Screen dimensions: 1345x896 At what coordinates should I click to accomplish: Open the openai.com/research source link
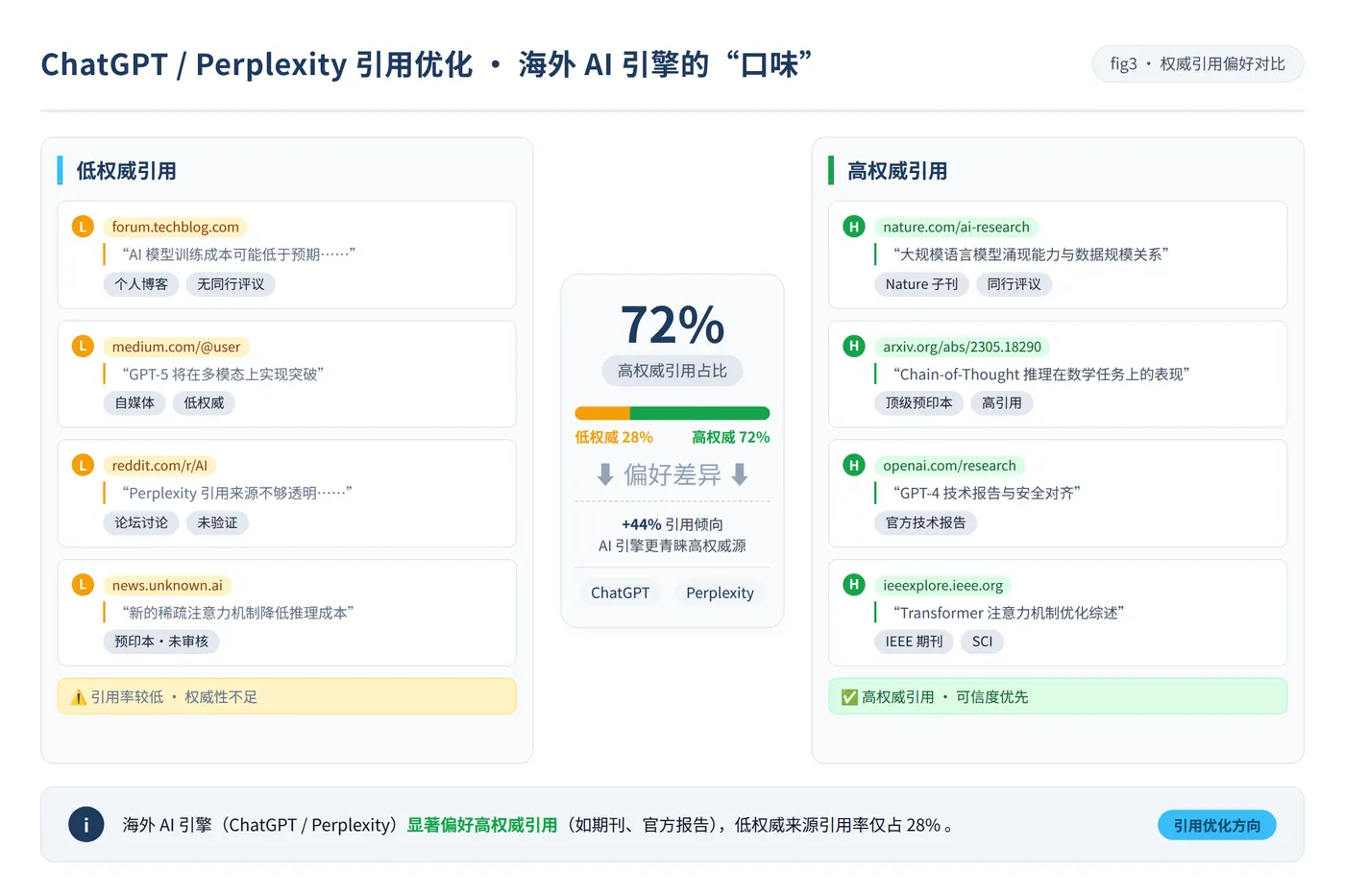pyautogui.click(x=949, y=466)
